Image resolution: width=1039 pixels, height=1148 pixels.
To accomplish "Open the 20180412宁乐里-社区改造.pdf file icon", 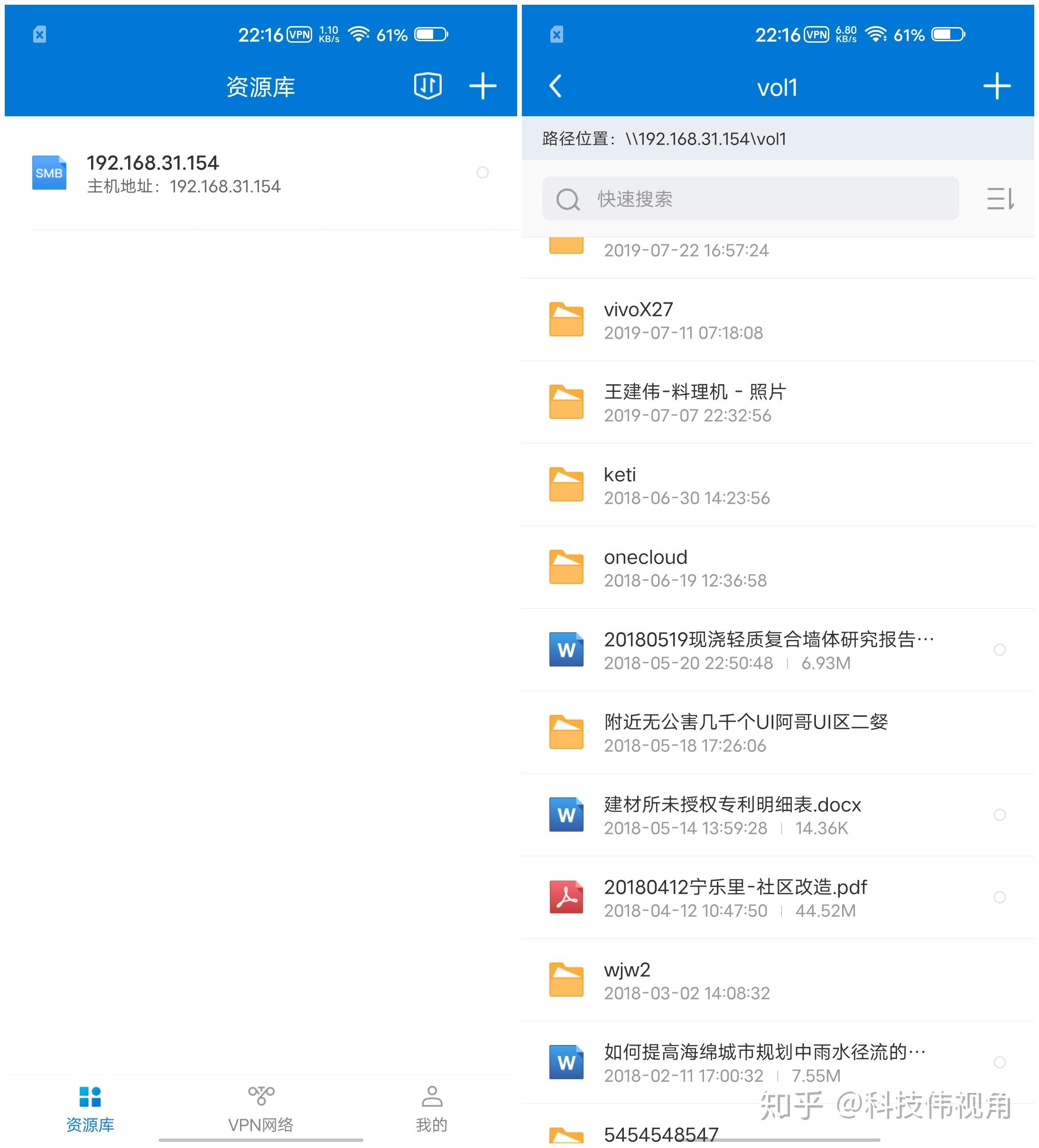I will (x=566, y=897).
